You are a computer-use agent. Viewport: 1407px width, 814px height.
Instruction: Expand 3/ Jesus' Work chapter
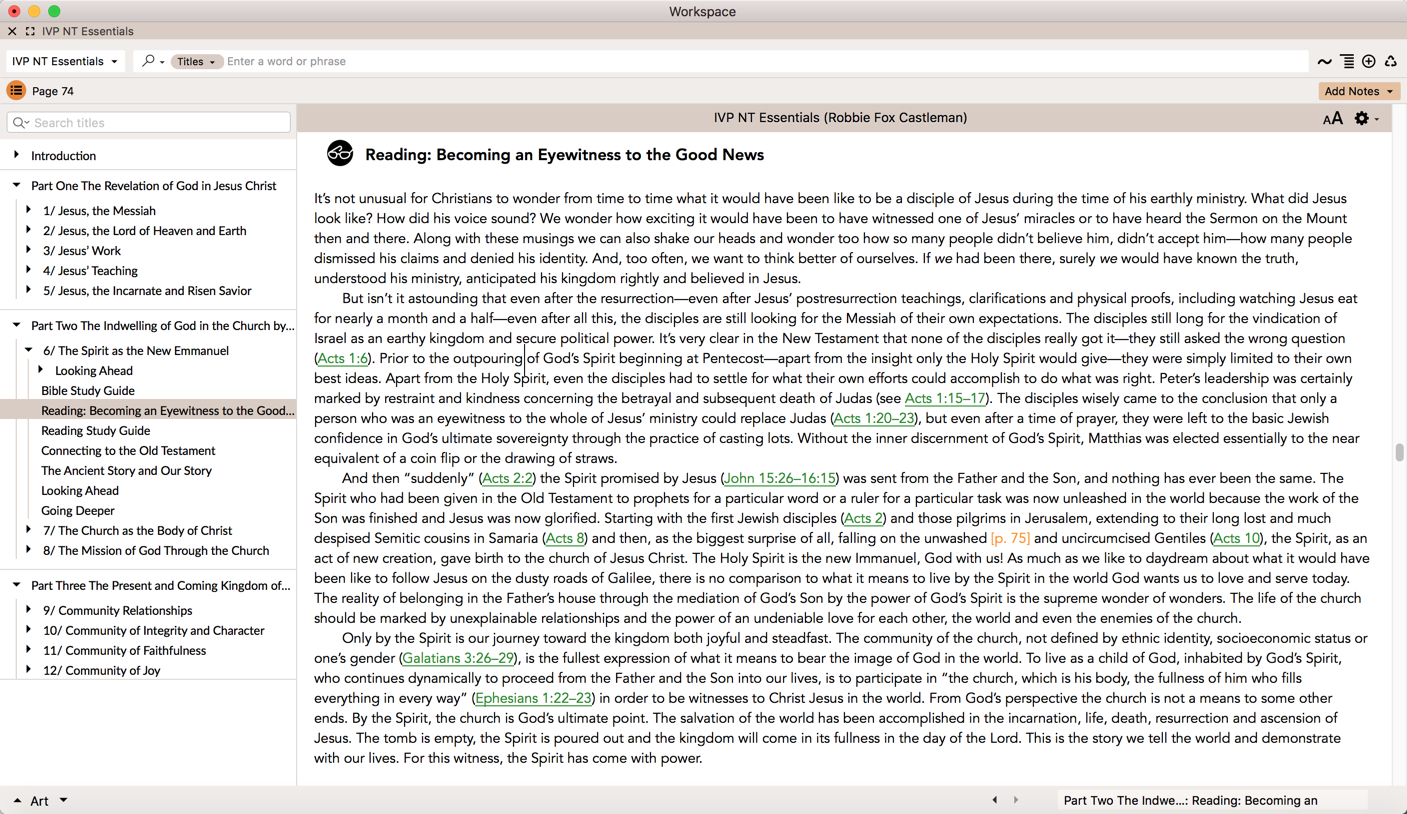tap(28, 250)
